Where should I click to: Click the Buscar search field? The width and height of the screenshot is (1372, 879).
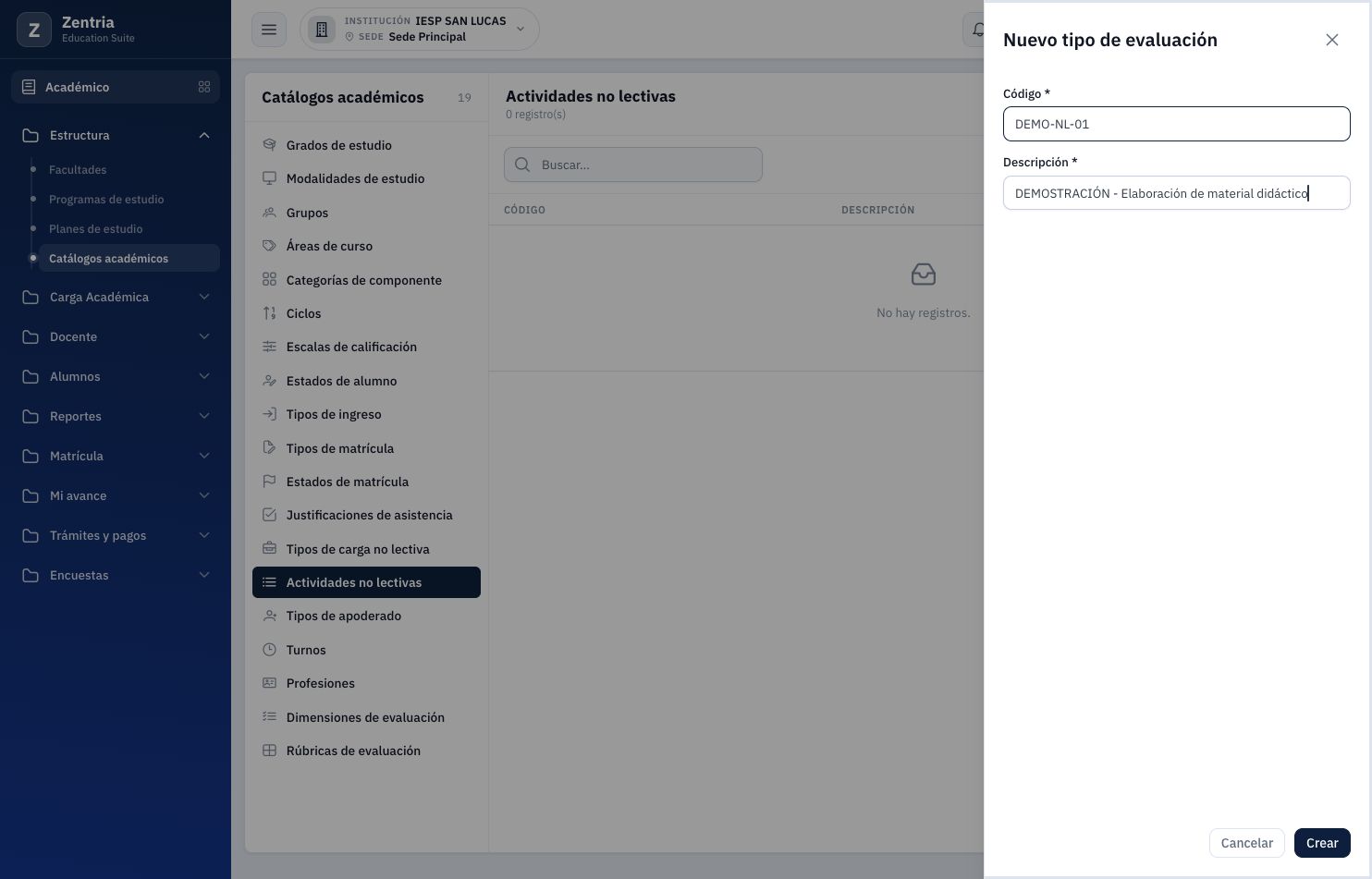[x=633, y=165]
